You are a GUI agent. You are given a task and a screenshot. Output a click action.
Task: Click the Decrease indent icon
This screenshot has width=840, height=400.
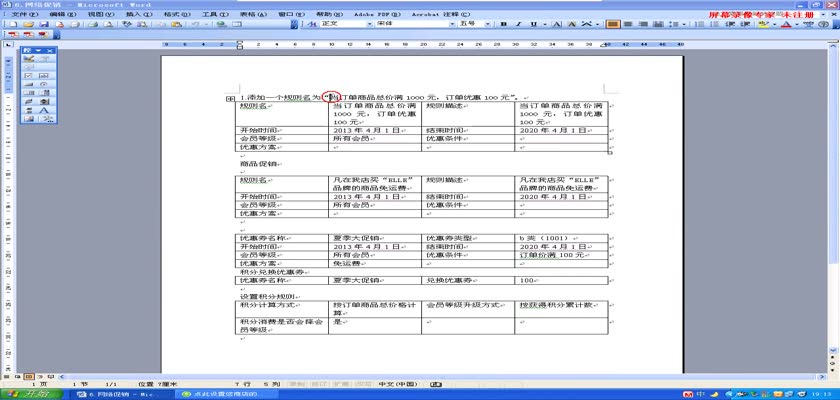(x=730, y=24)
